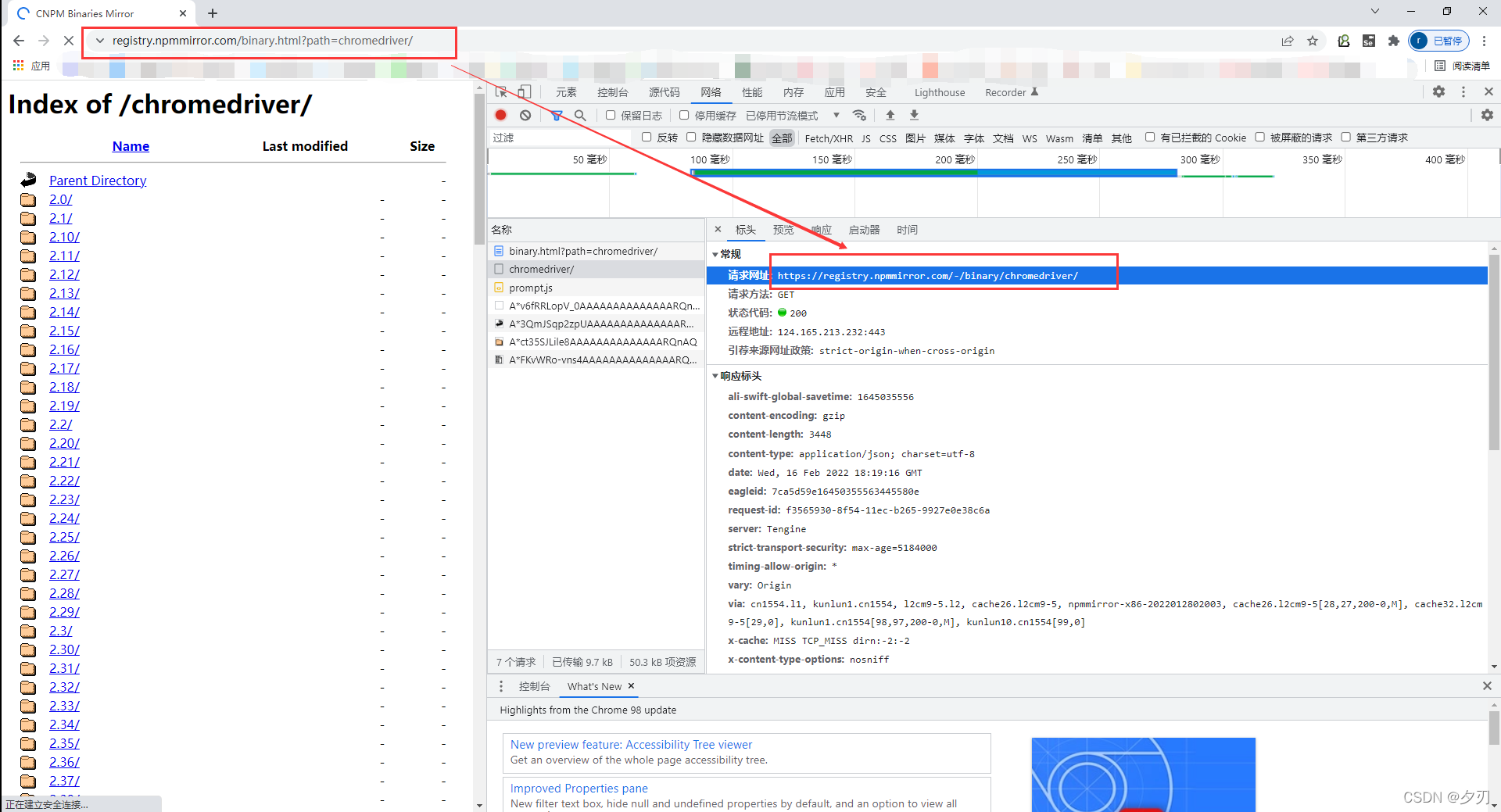Click the browser forward arrow
The image size is (1501, 812).
[x=44, y=41]
